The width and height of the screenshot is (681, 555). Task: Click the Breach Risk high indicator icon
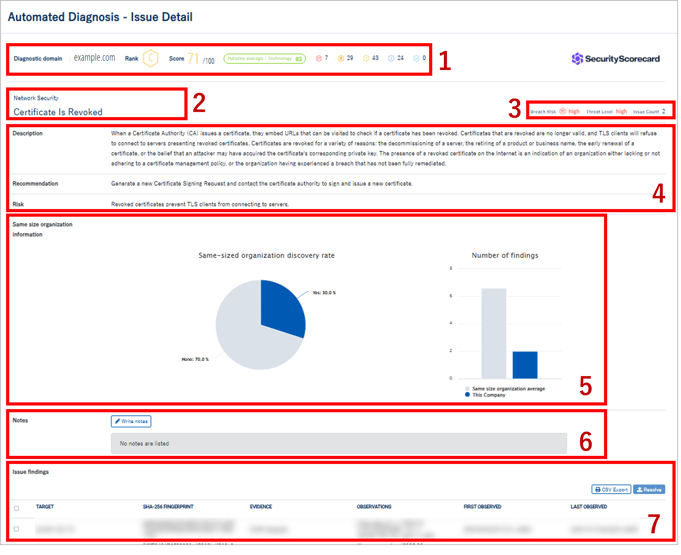(x=563, y=112)
